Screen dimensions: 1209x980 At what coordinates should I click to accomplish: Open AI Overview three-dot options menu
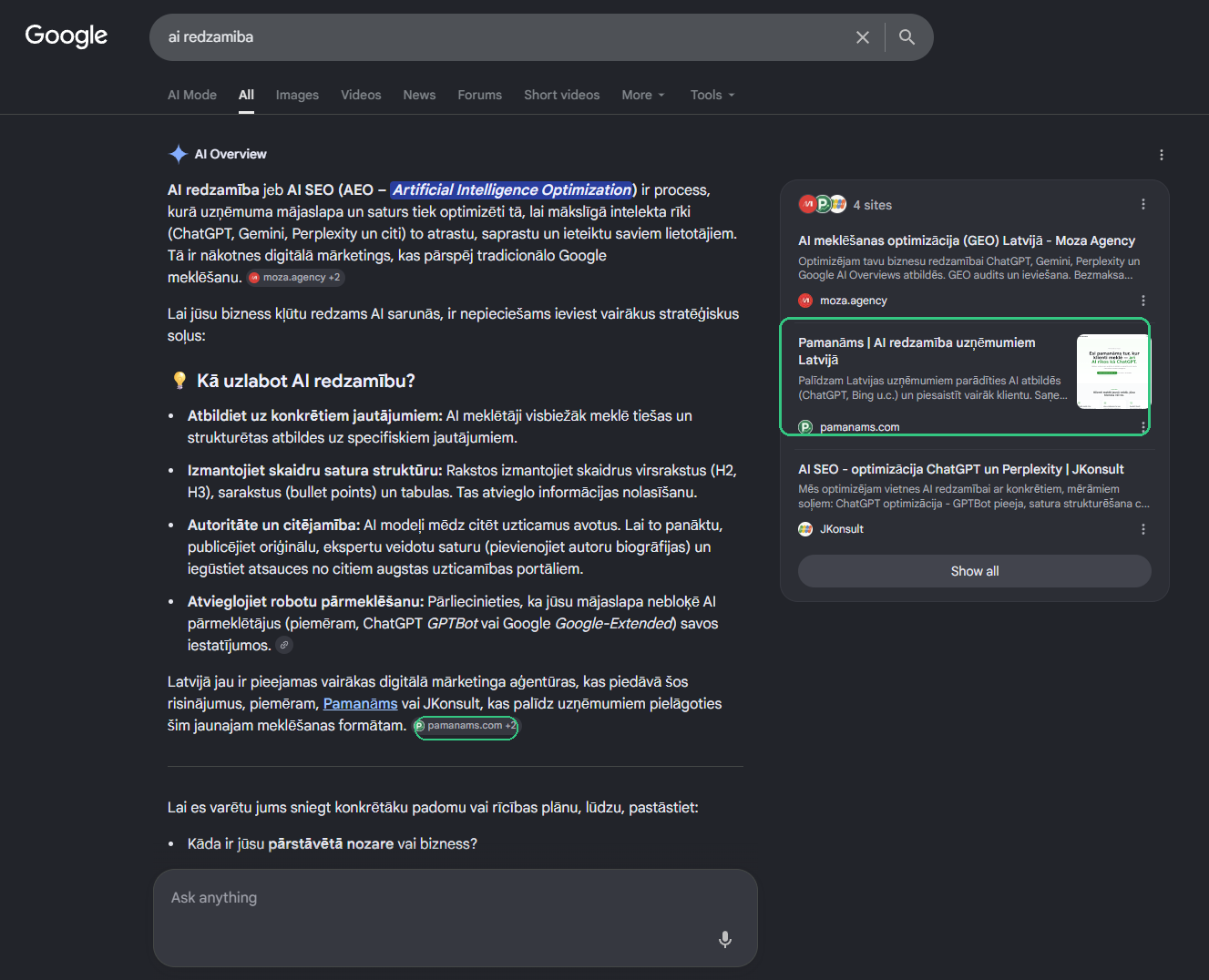point(1161,155)
